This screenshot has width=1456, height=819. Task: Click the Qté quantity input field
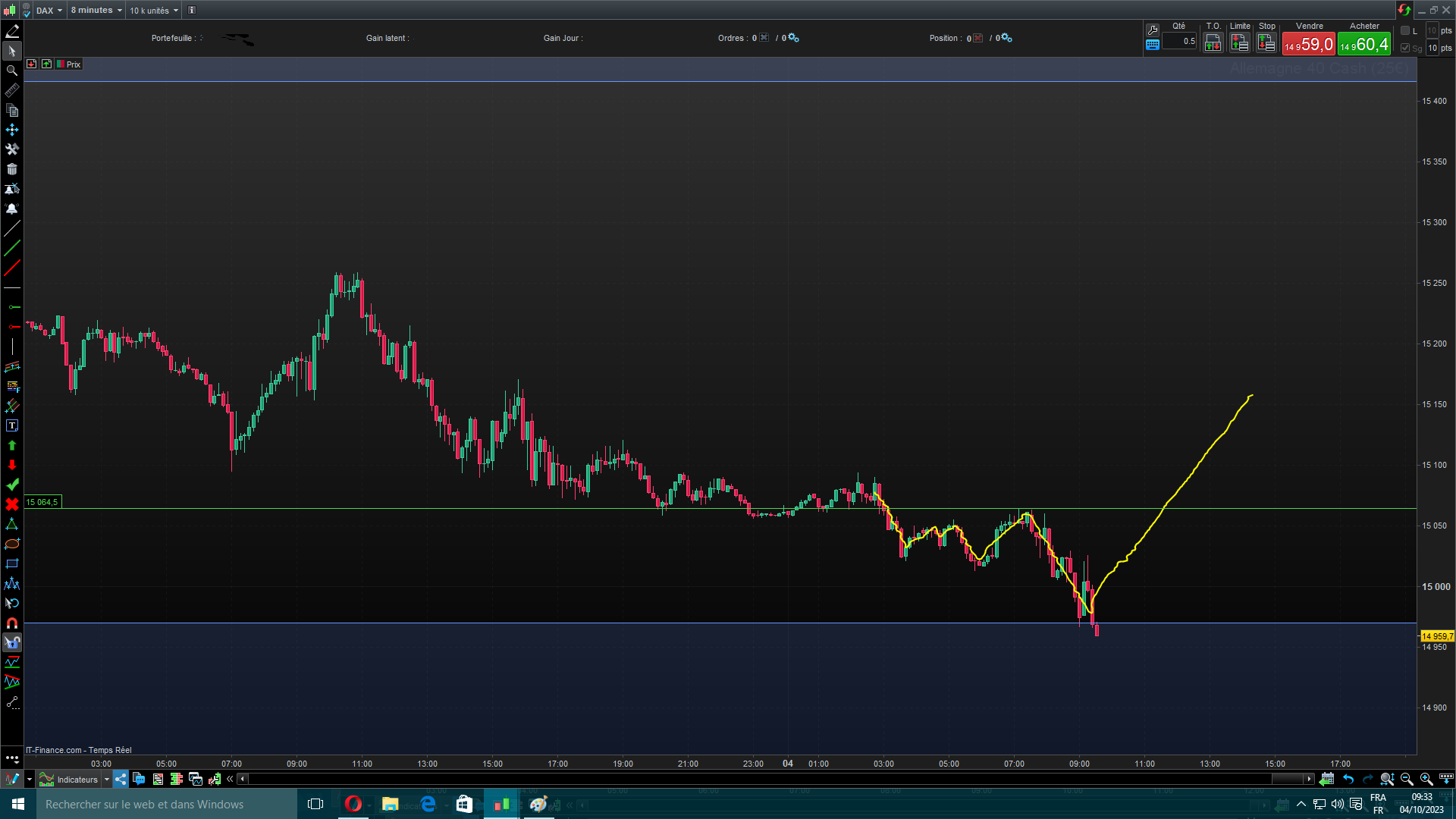coord(1179,42)
